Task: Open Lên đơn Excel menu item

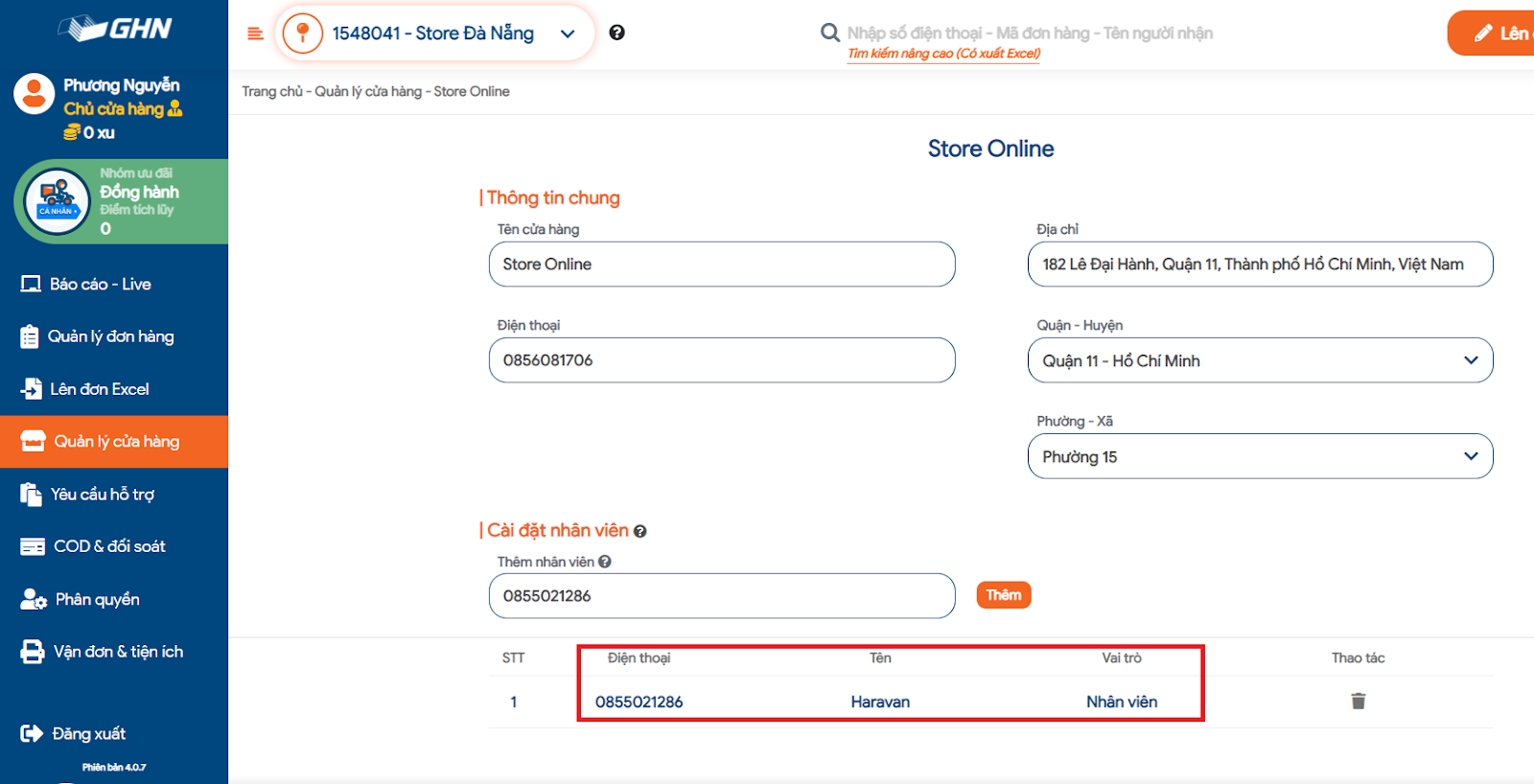Action: pos(114,389)
